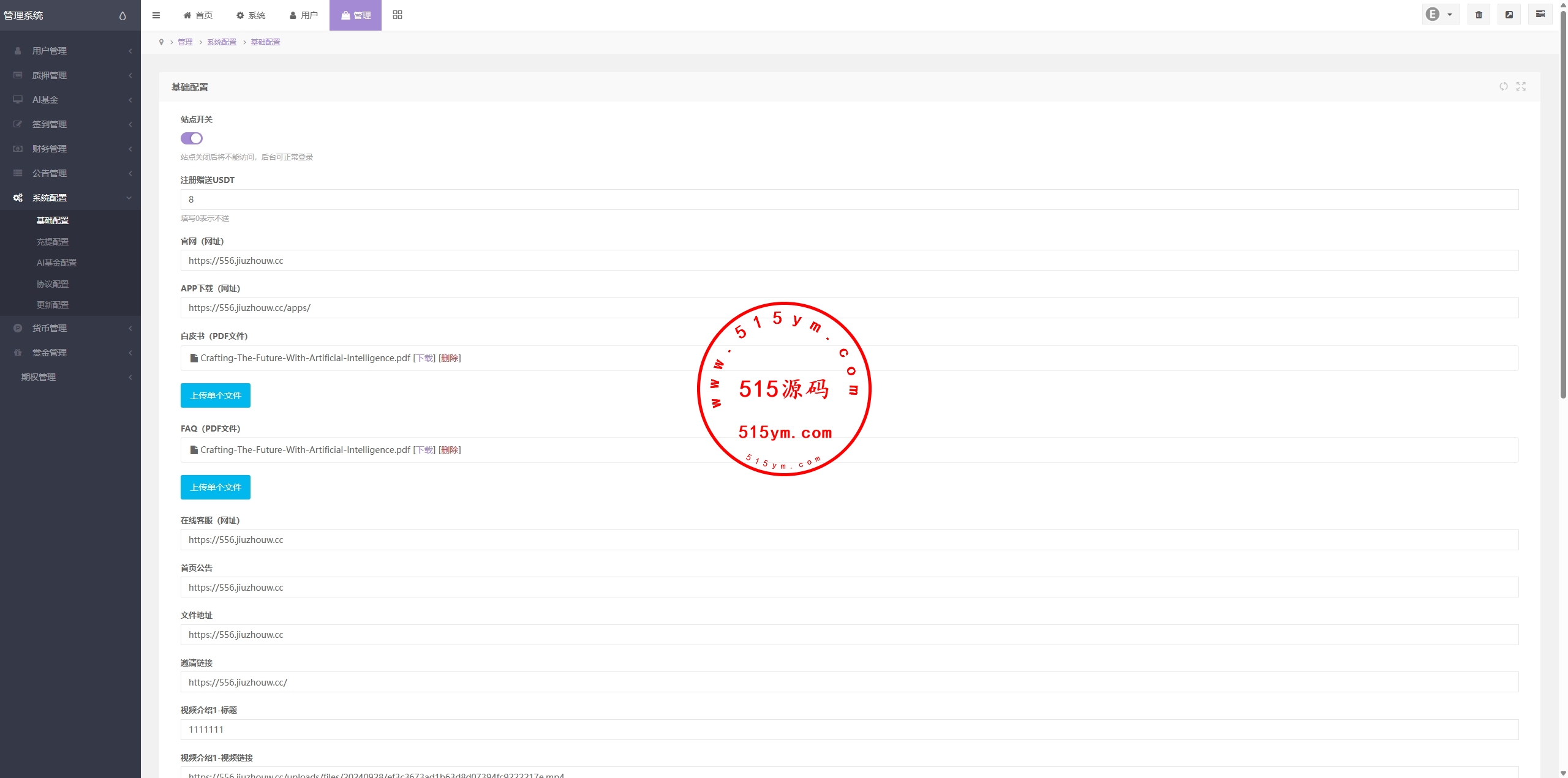Open the 充提配置 submenu item

tap(53, 242)
